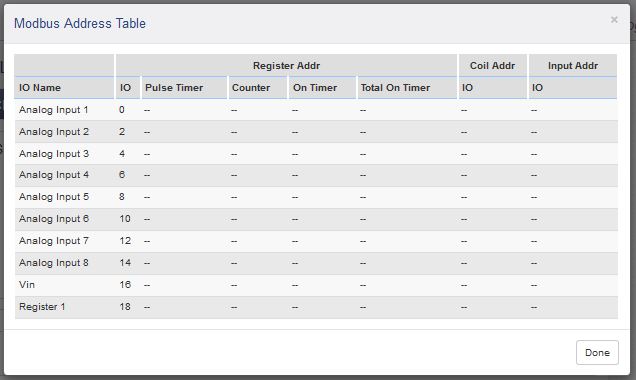
Task: Select the Analog Input 7 name cell
Action: (x=54, y=240)
